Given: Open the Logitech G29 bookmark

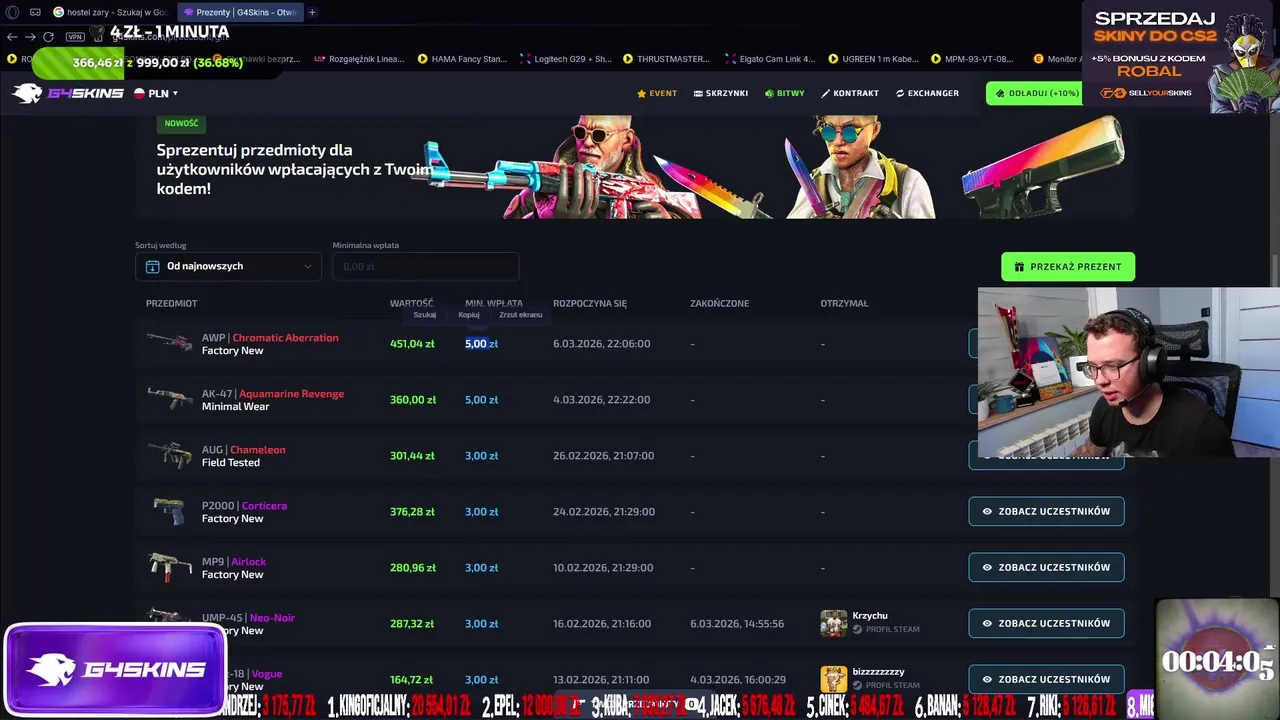Looking at the screenshot, I should coord(565,59).
